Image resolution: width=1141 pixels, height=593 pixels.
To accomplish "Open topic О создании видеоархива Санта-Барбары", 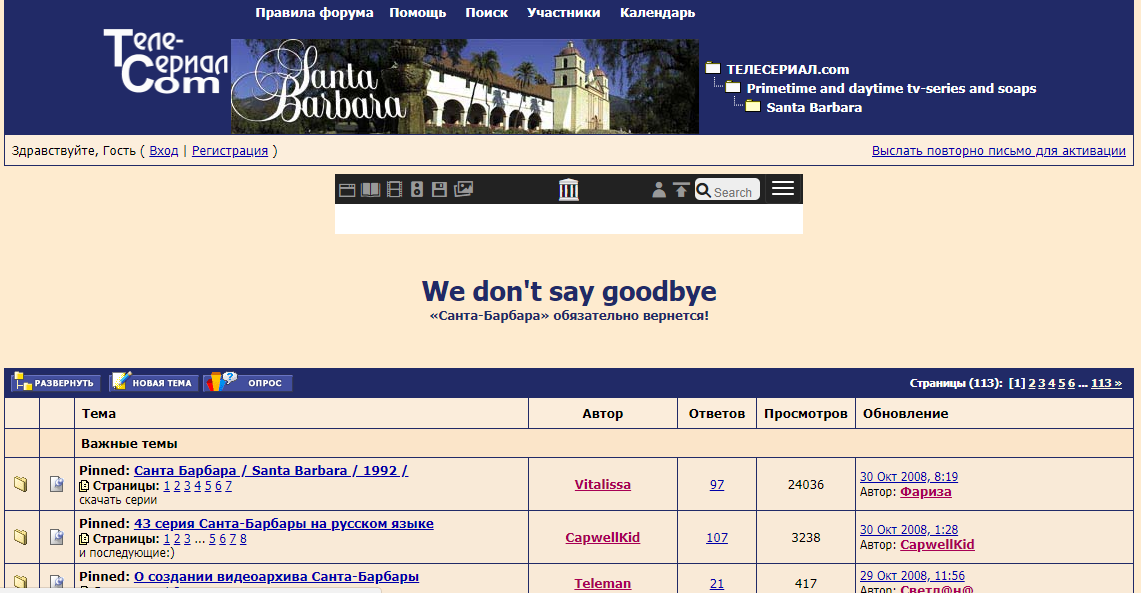I will click(277, 576).
